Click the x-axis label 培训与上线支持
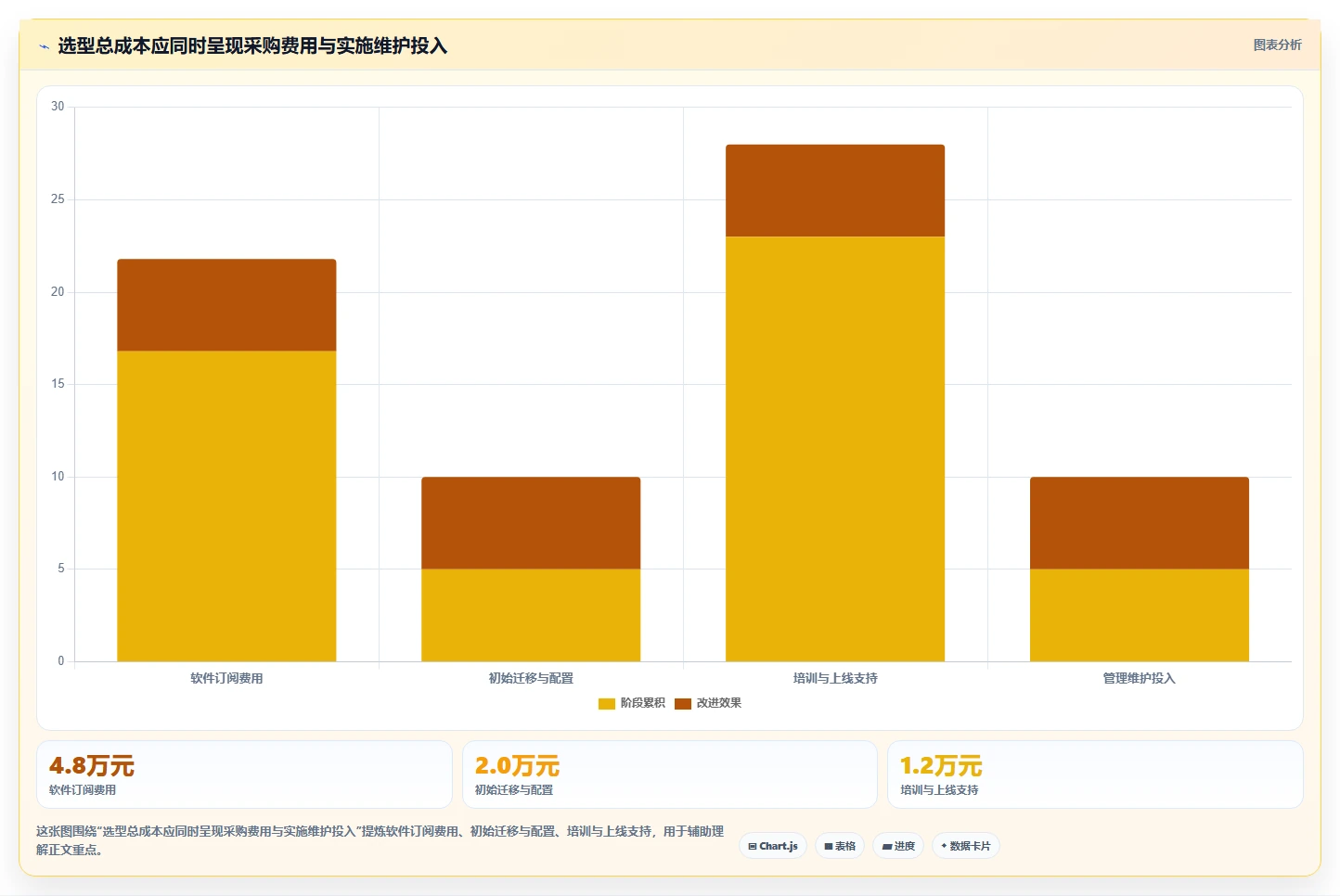 tap(835, 678)
